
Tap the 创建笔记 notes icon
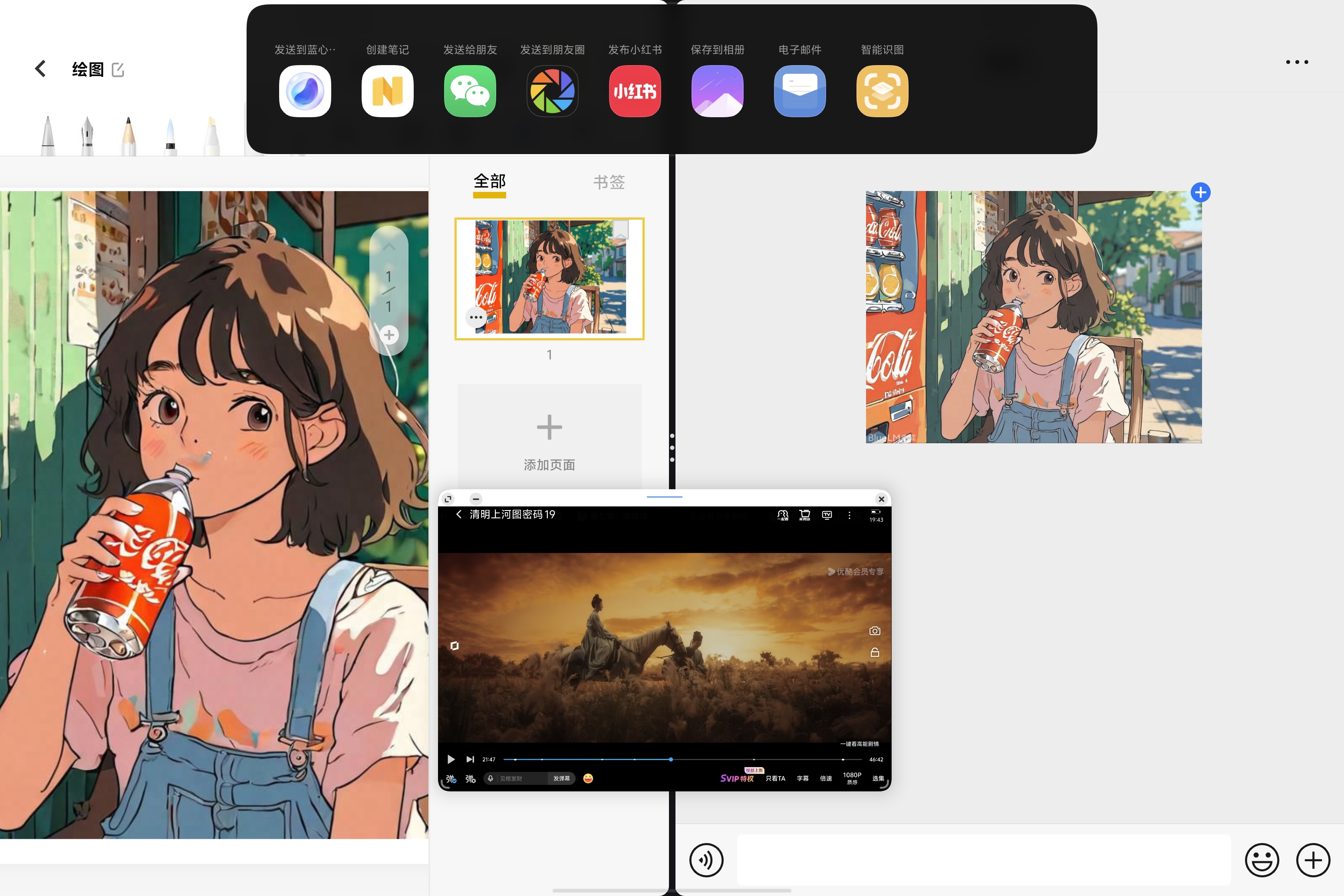tap(387, 91)
